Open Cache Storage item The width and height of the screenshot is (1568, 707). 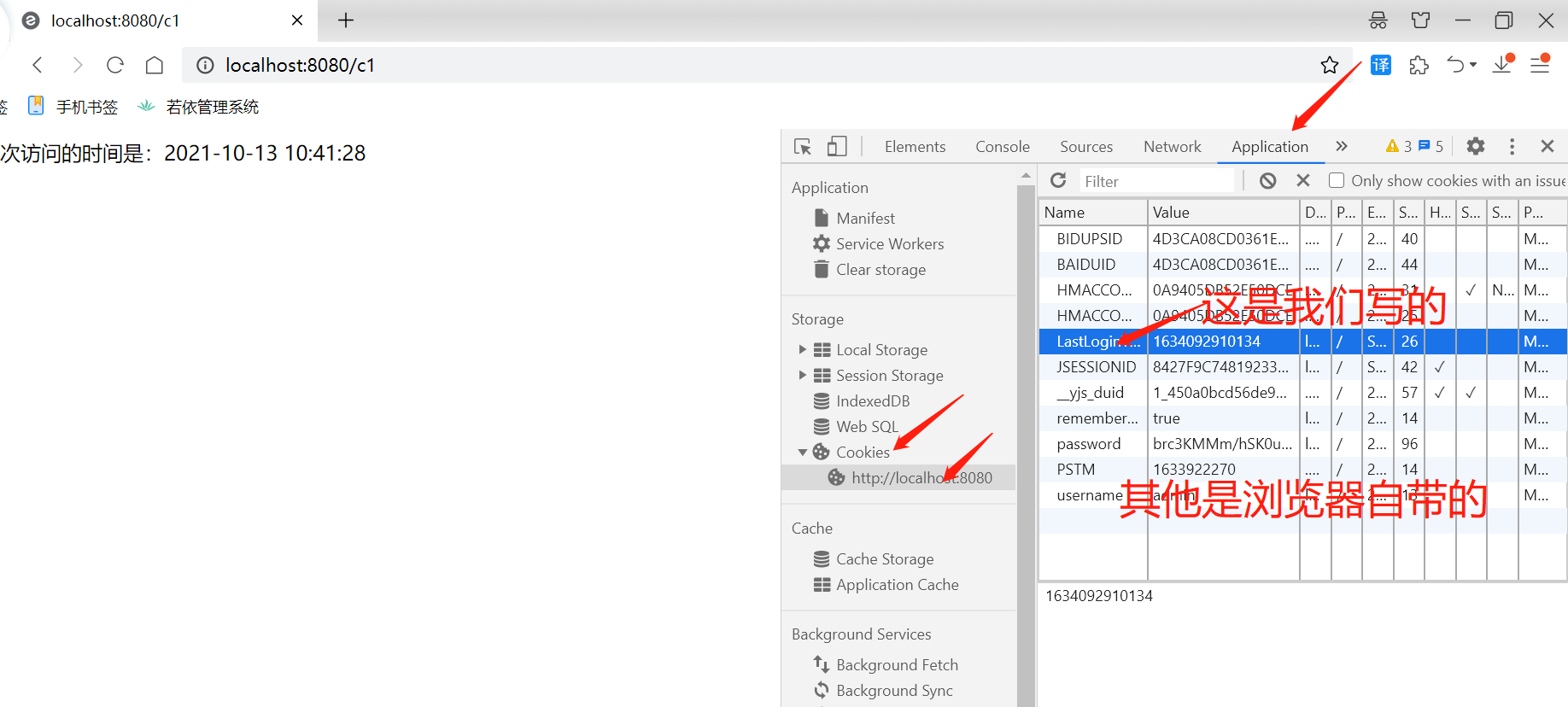pos(874,559)
